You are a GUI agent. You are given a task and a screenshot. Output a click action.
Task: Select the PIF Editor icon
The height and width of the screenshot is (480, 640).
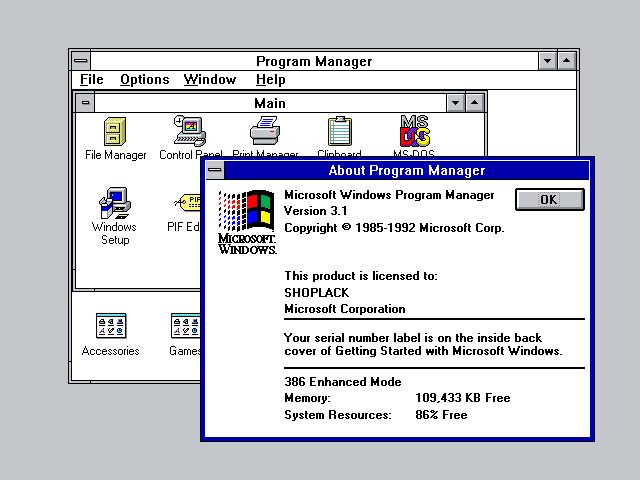(188, 202)
